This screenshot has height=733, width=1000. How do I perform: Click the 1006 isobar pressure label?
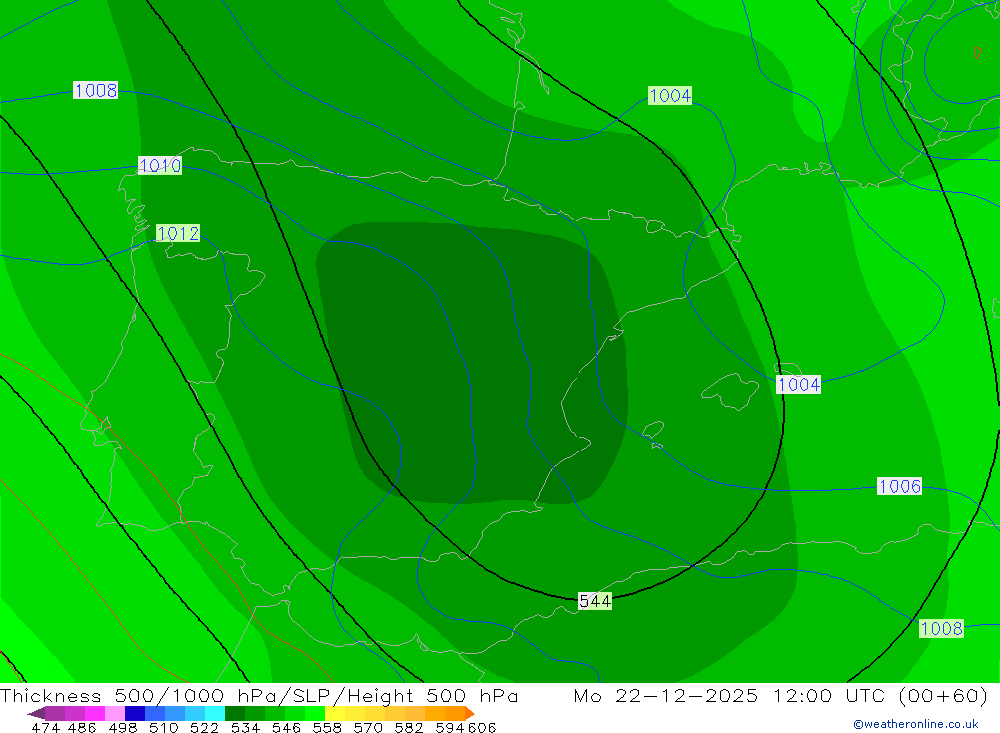pyautogui.click(x=899, y=487)
